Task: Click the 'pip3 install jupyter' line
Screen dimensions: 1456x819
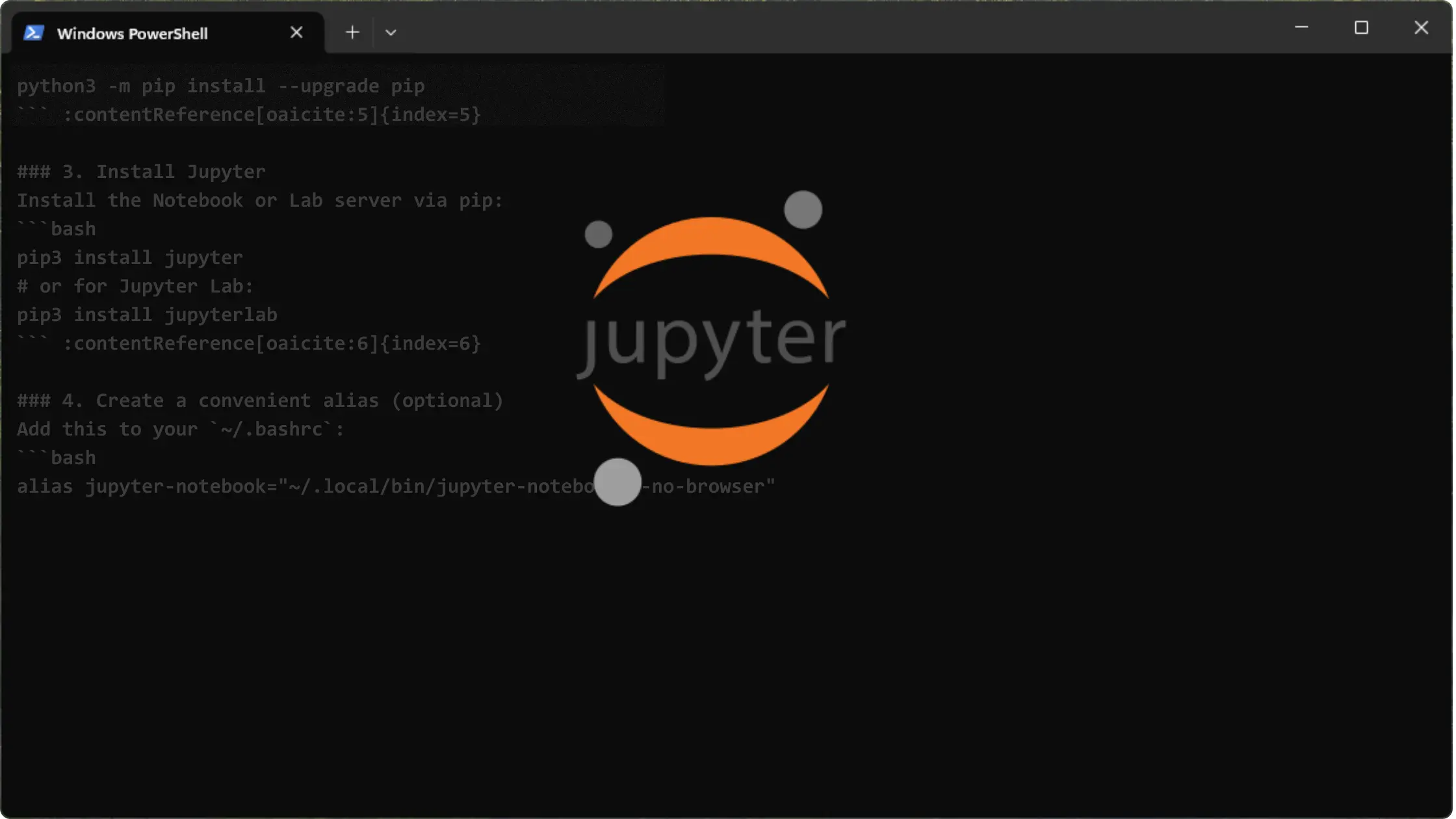Action: [129, 257]
